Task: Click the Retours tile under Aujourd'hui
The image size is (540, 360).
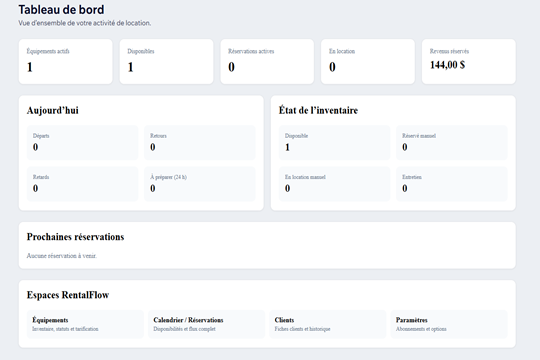Action: (200, 143)
